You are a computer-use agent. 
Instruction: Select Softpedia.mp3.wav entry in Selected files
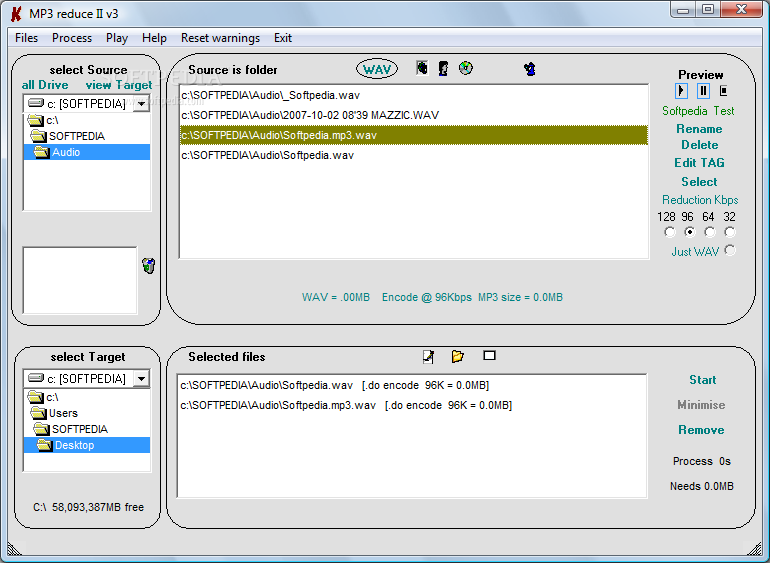point(412,405)
